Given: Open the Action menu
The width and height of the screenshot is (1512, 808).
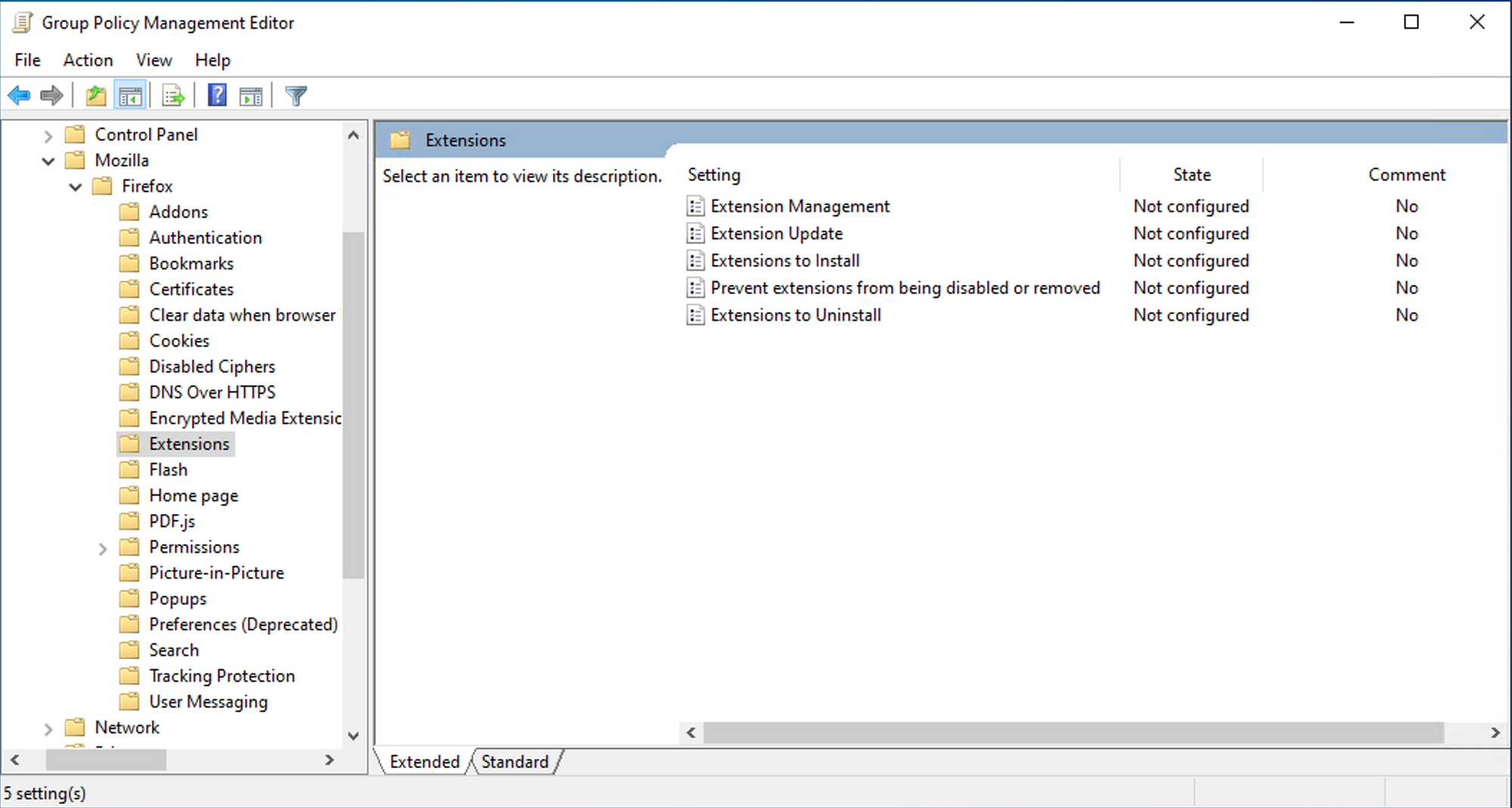Looking at the screenshot, I should point(88,60).
